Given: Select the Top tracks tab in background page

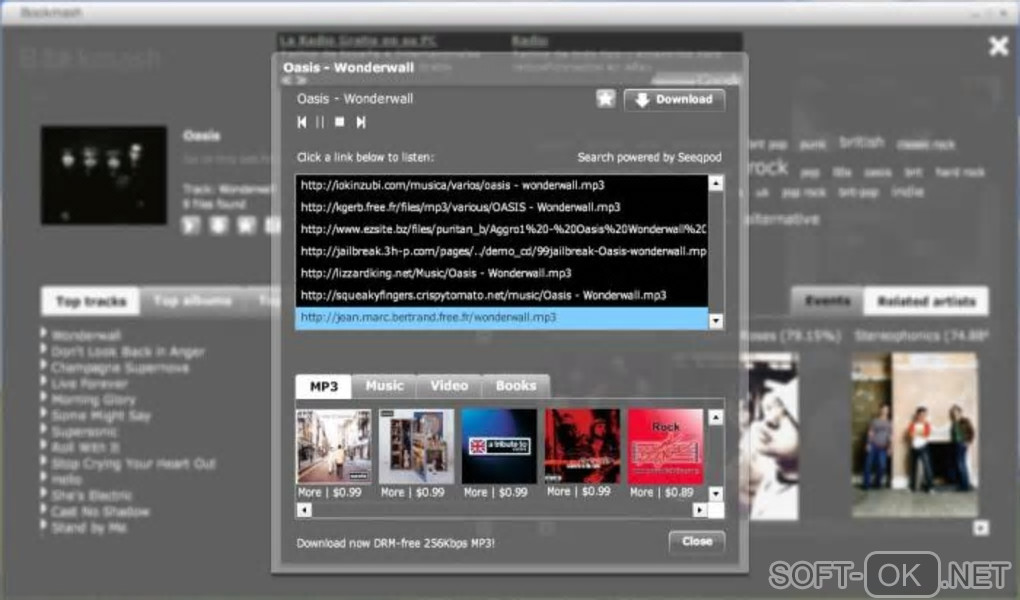Looking at the screenshot, I should click(90, 301).
